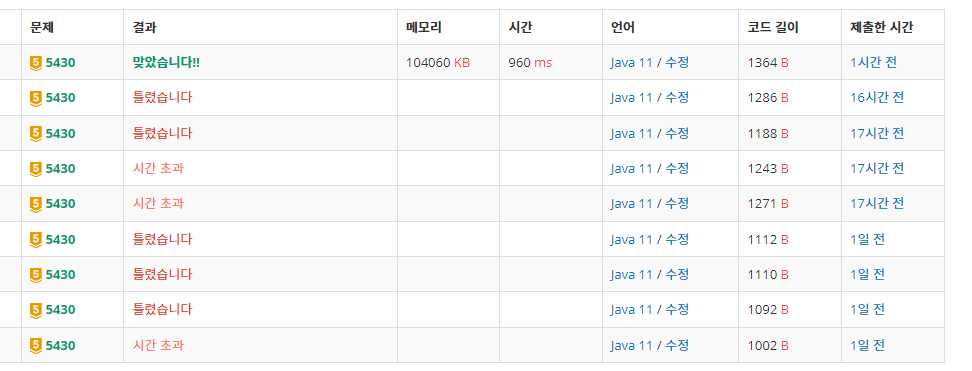This screenshot has height=371, width=972.
Task: Click the 문제 column header
Action: coord(41,27)
